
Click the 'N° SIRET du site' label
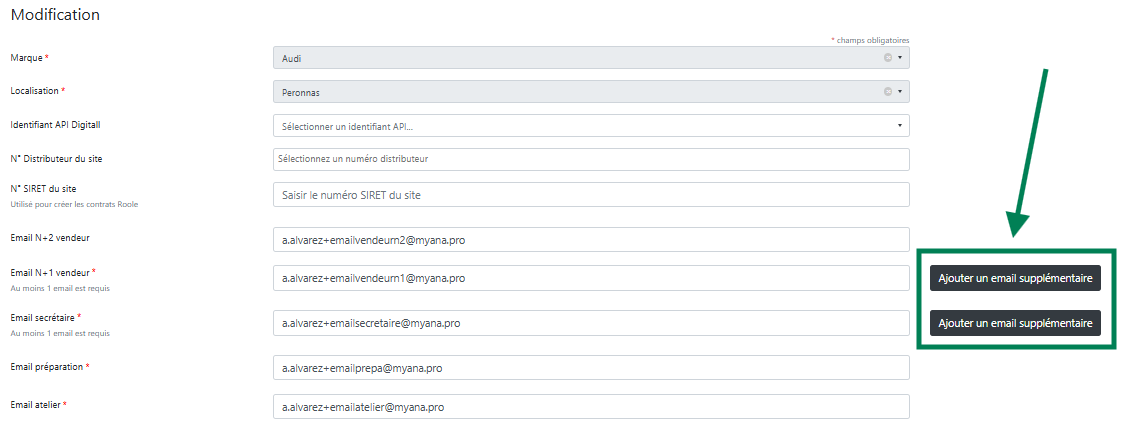(43, 188)
